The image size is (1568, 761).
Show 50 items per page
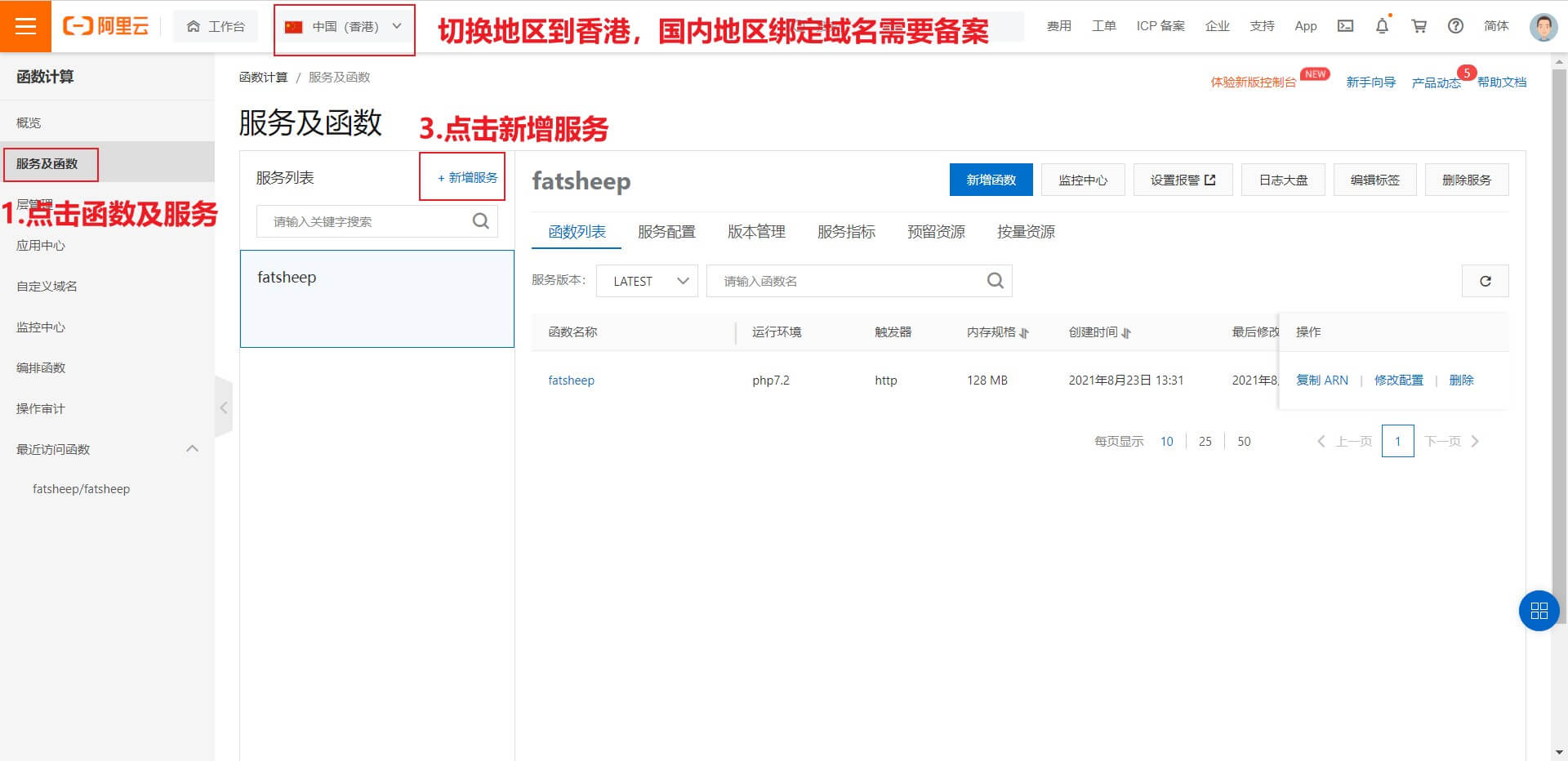(x=1244, y=442)
